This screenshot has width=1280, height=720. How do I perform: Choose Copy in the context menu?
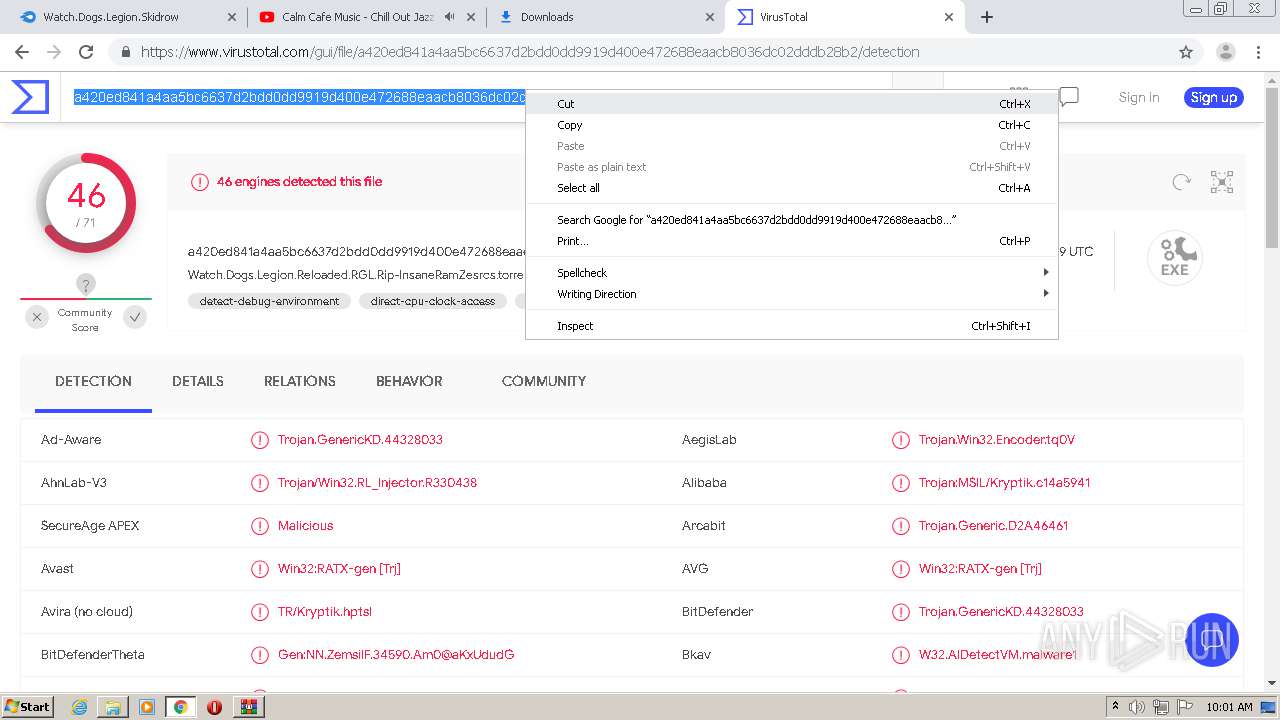(792, 125)
